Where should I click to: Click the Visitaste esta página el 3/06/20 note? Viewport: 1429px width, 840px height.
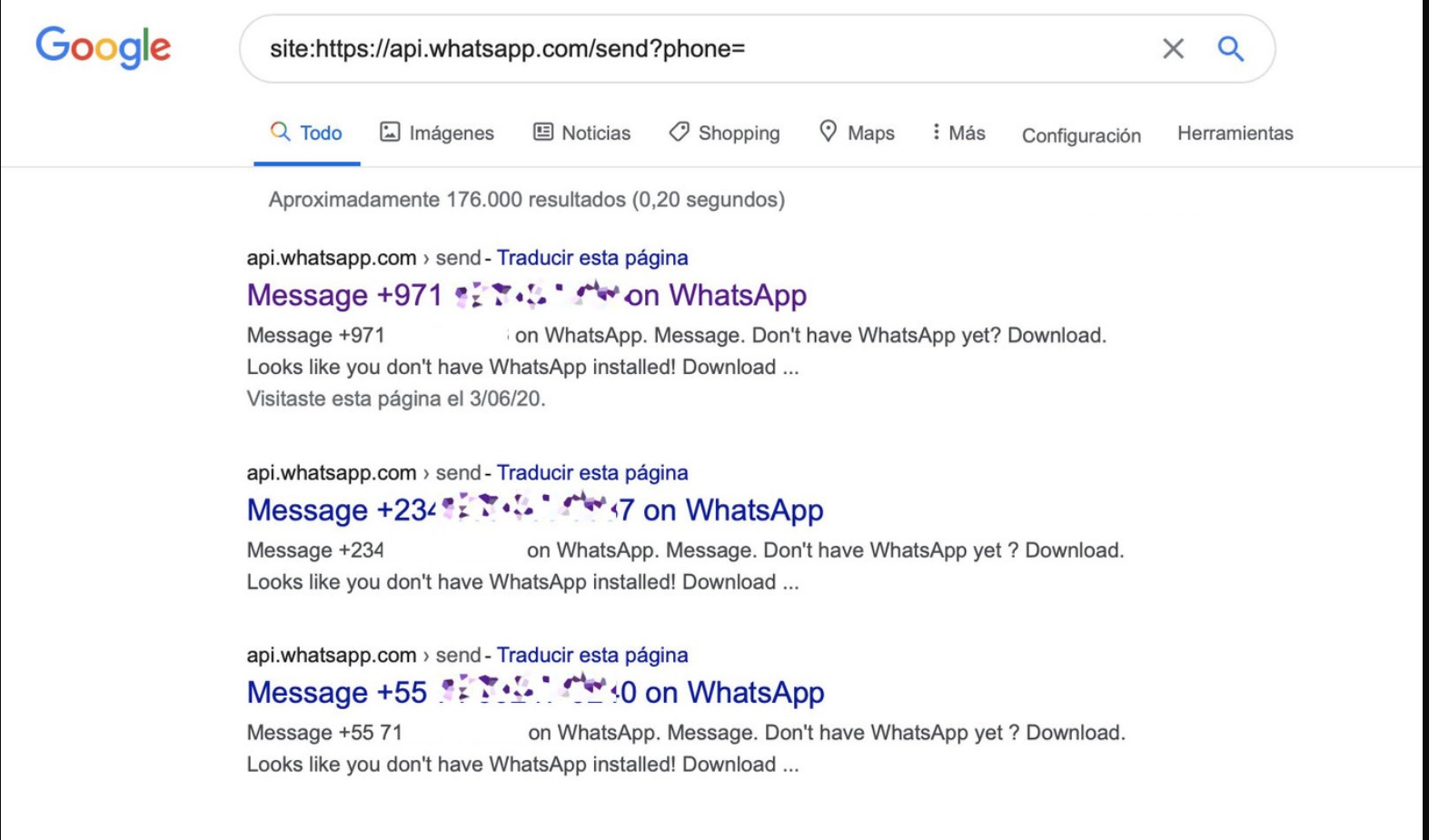(396, 399)
